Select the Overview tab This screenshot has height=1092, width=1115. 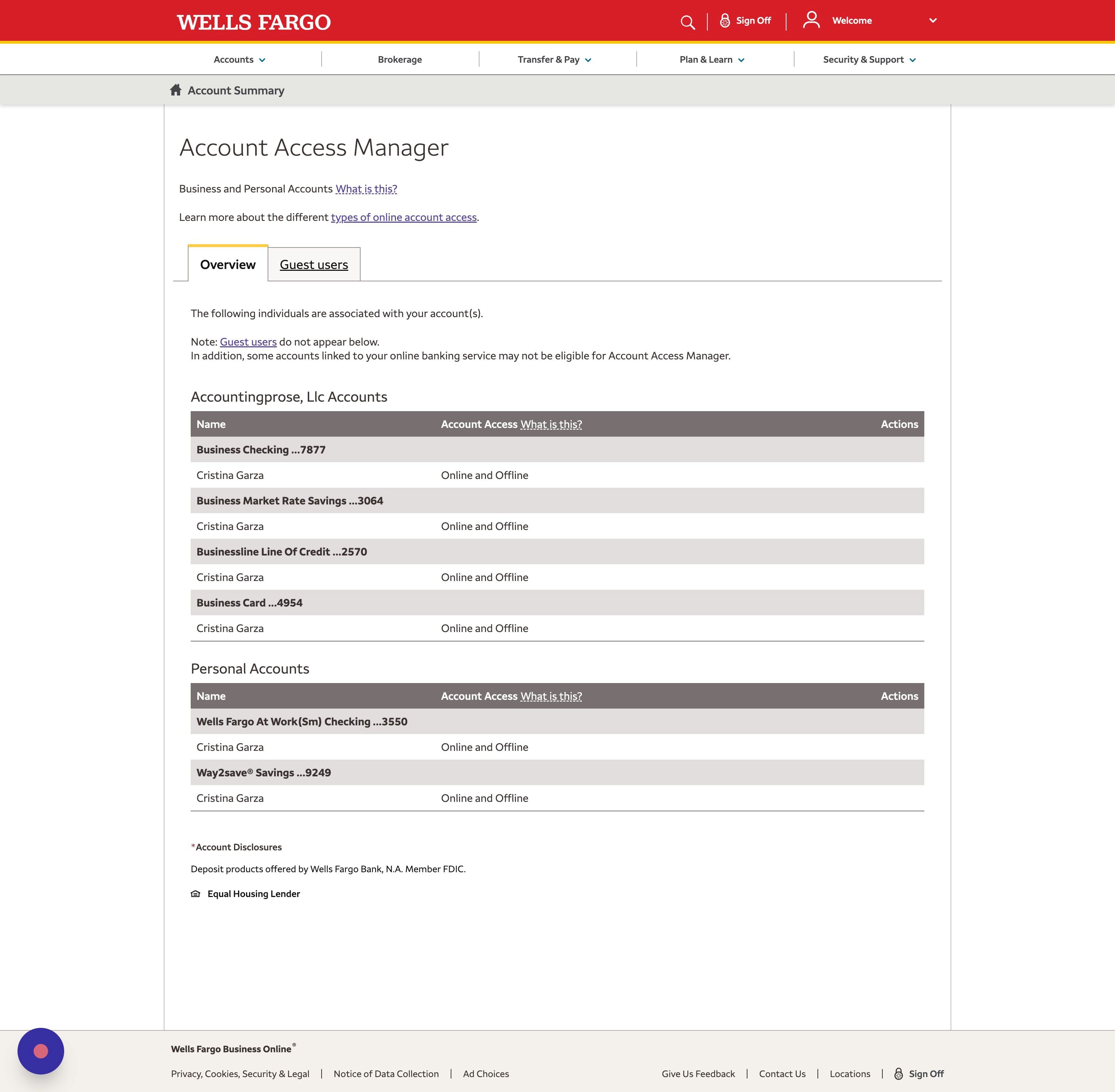[227, 264]
